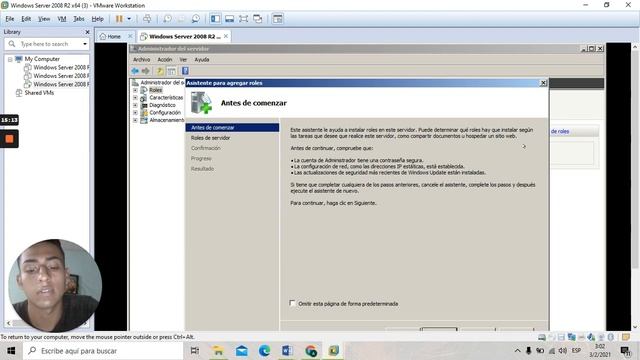
Task: Select the Diagnóstico item in server tree
Action: (x=162, y=105)
